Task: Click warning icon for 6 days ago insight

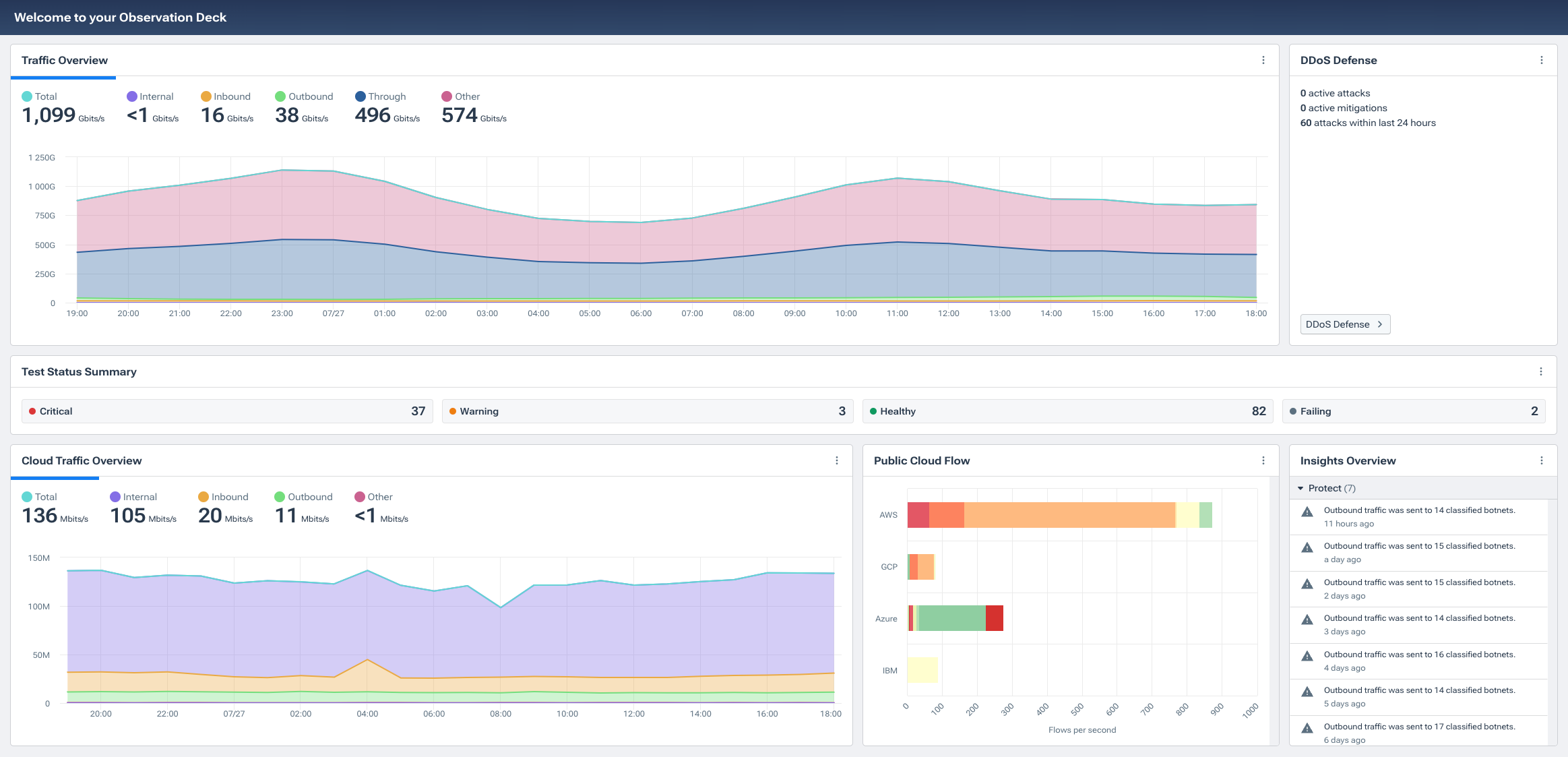Action: pyautogui.click(x=1307, y=728)
